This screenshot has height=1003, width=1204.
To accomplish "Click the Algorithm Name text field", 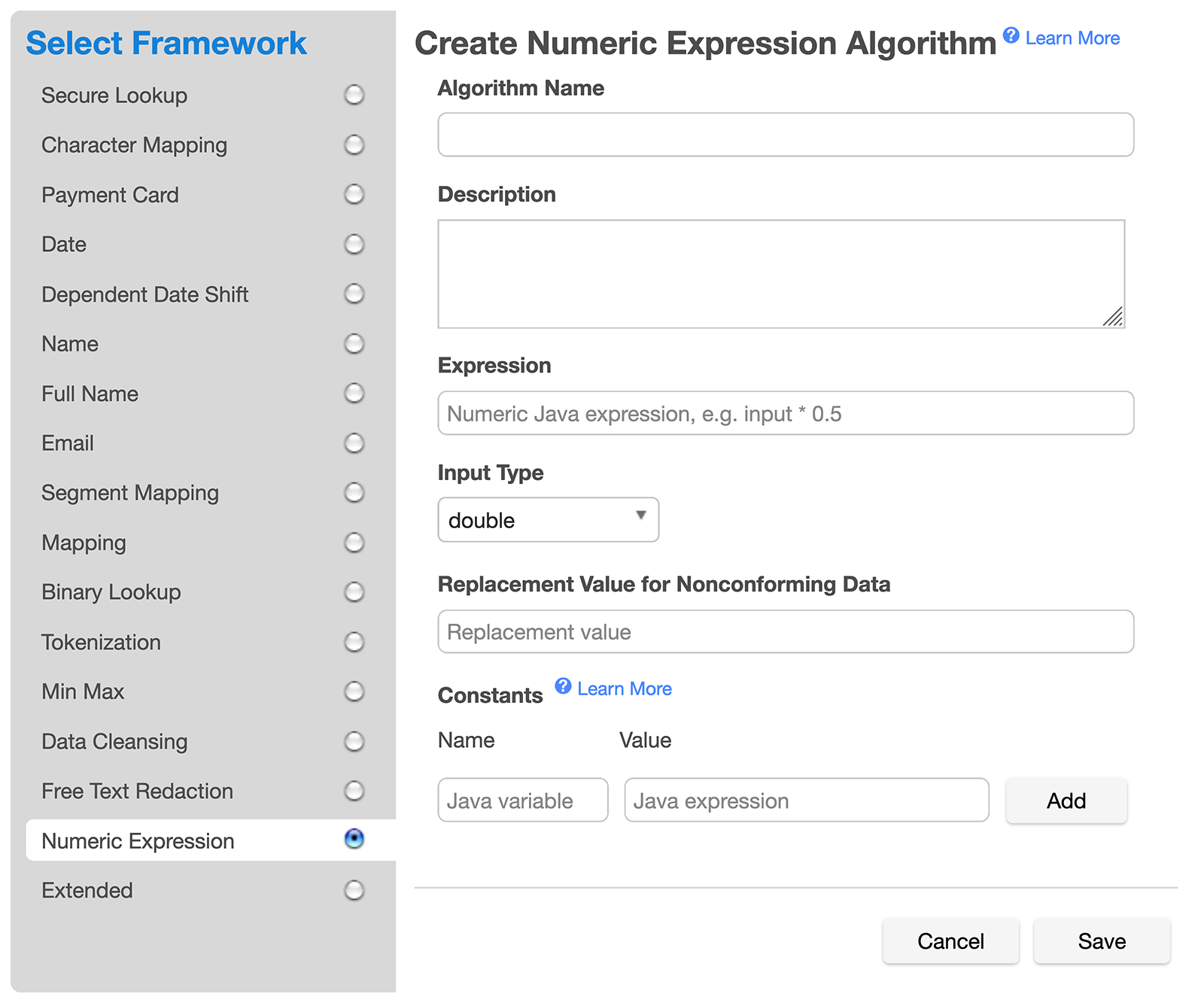I will (x=785, y=135).
